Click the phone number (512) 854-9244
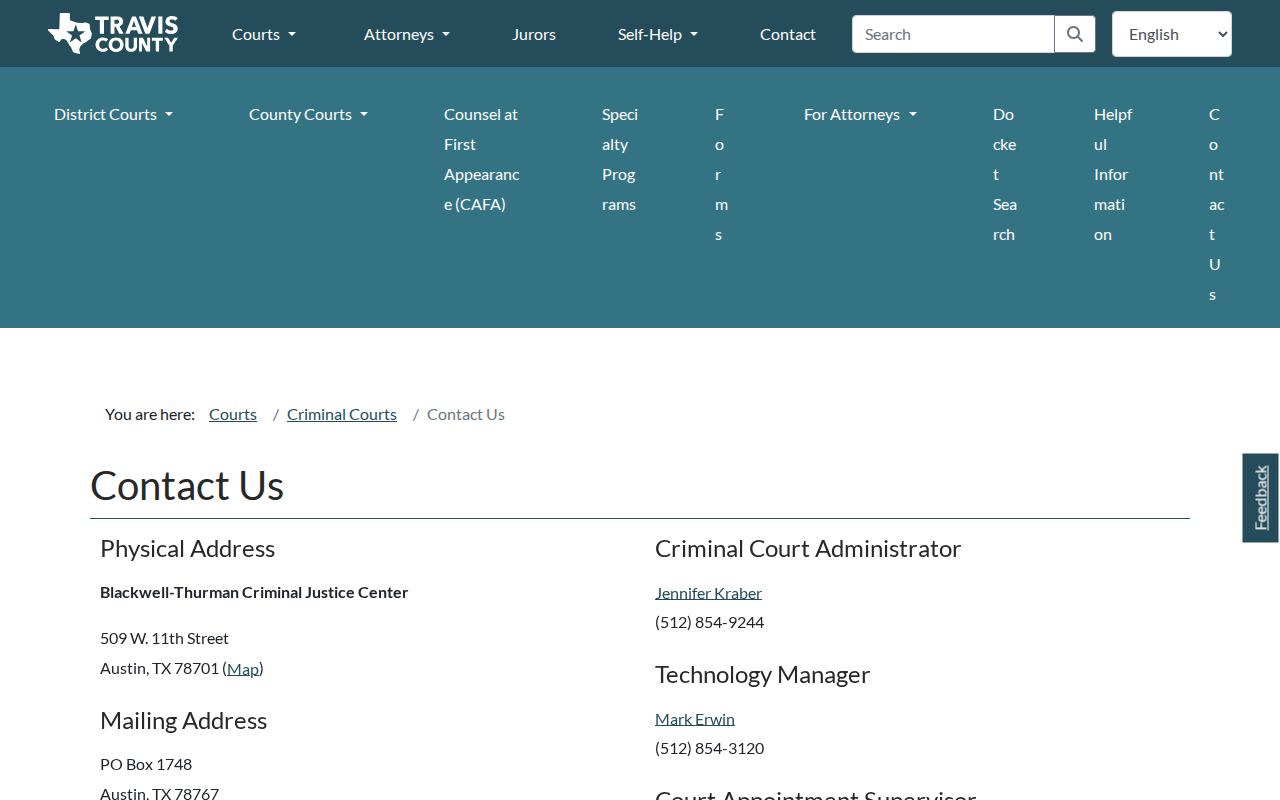Image resolution: width=1280 pixels, height=800 pixels. (x=709, y=622)
